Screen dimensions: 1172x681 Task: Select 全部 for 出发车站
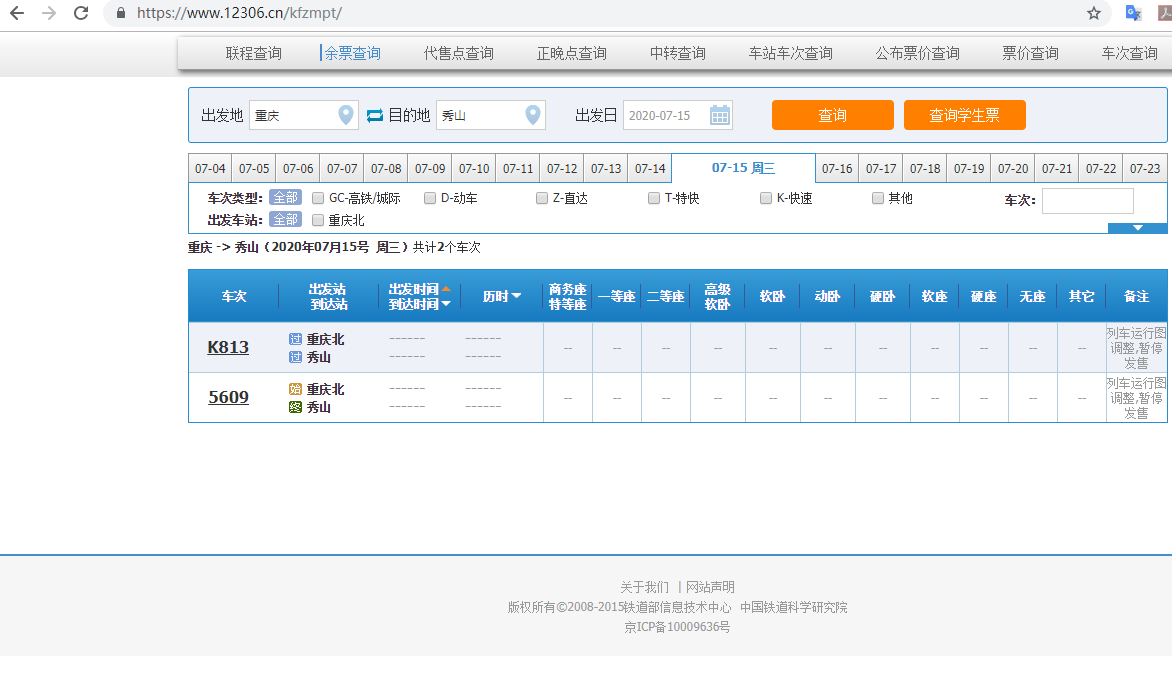tap(286, 219)
